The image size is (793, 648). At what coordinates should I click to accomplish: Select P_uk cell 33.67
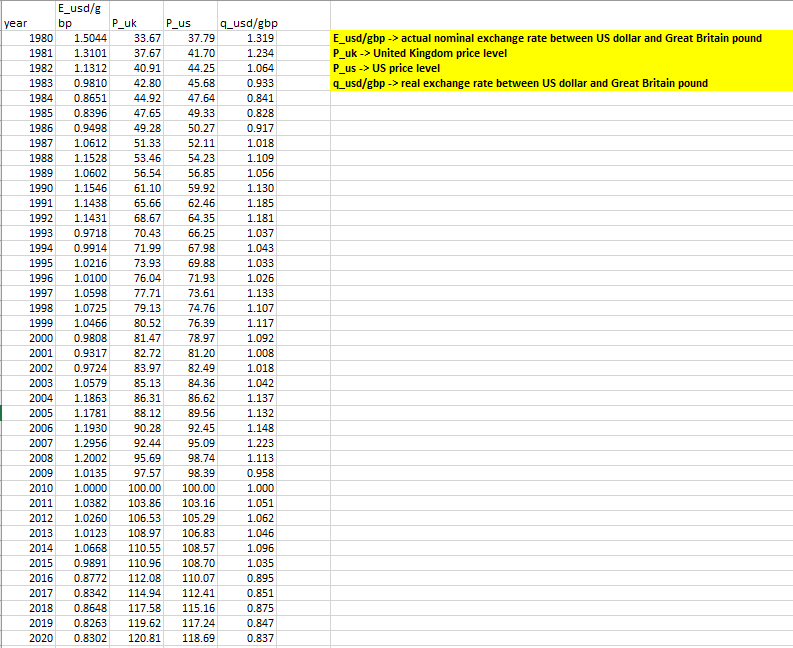[x=137, y=38]
